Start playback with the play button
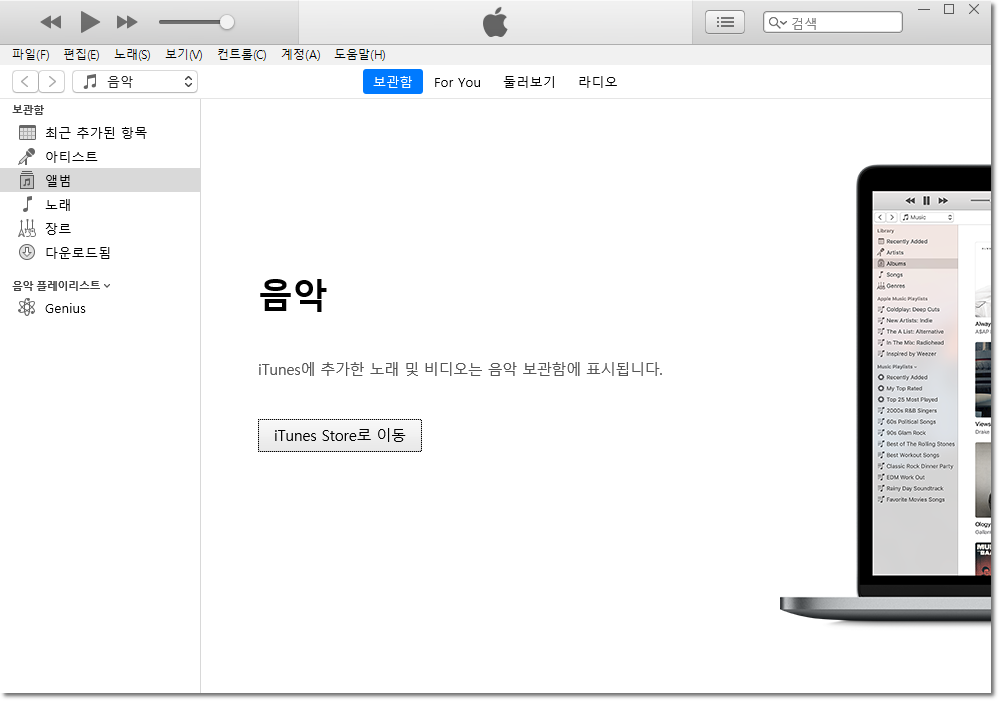Image resolution: width=999 pixels, height=701 pixels. 90,22
